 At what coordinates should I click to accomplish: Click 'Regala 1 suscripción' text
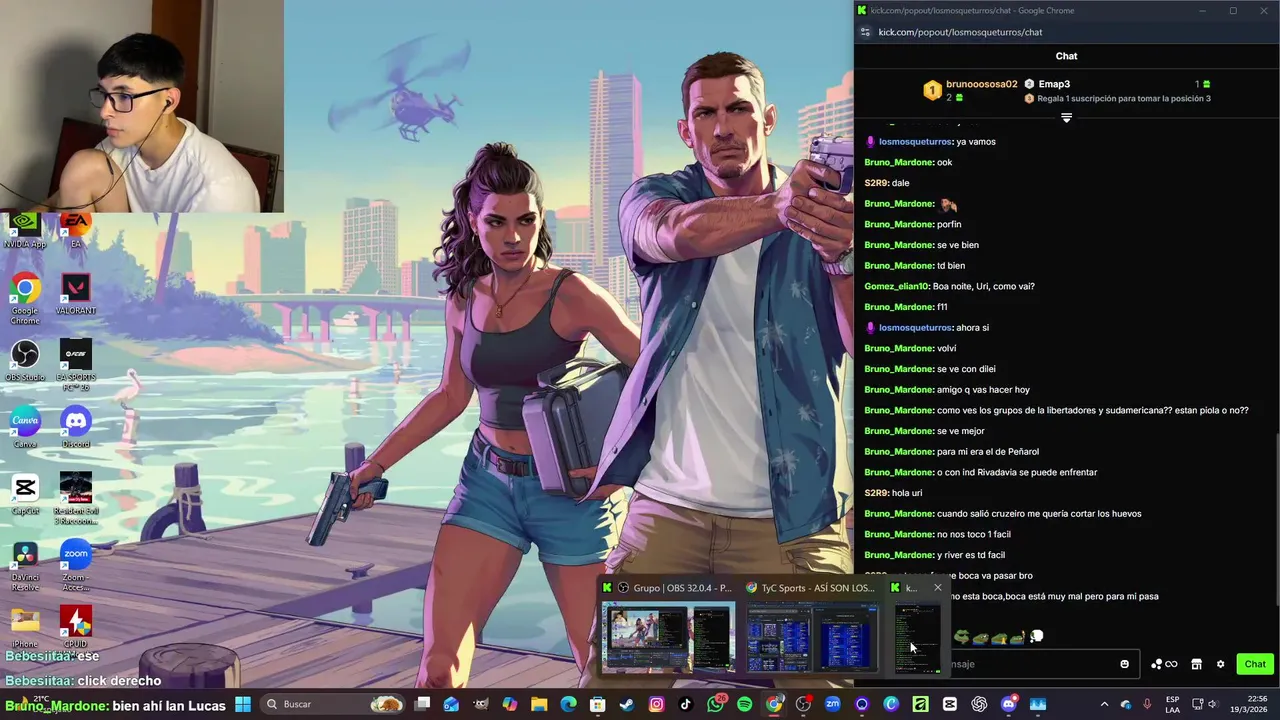pyautogui.click(x=1123, y=99)
